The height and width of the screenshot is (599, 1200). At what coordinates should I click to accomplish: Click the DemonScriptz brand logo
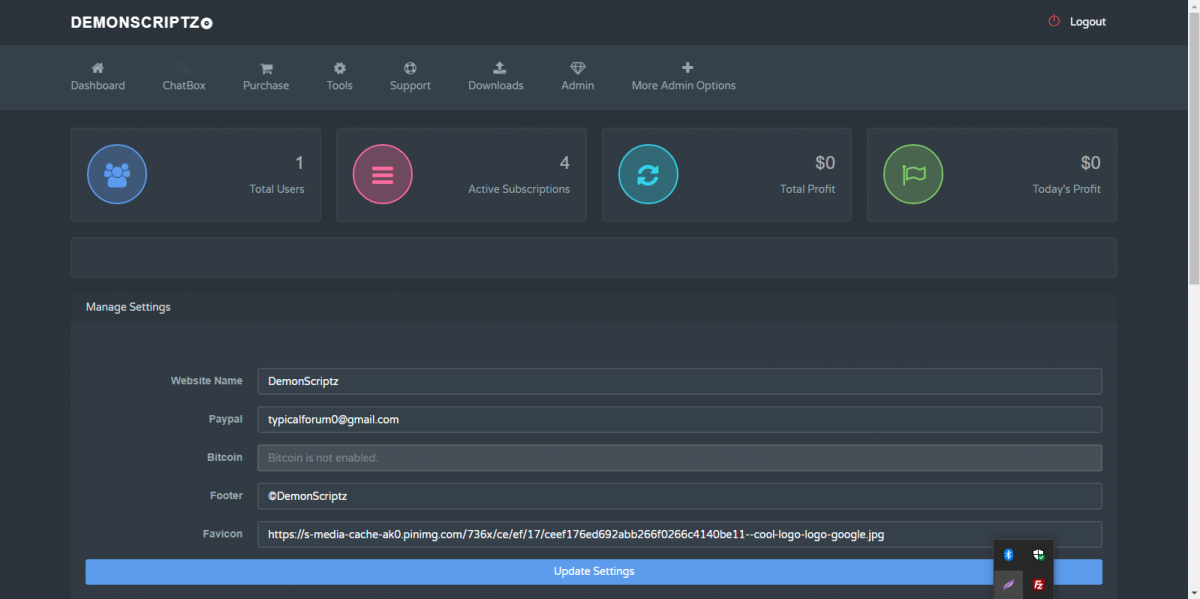[x=141, y=22]
